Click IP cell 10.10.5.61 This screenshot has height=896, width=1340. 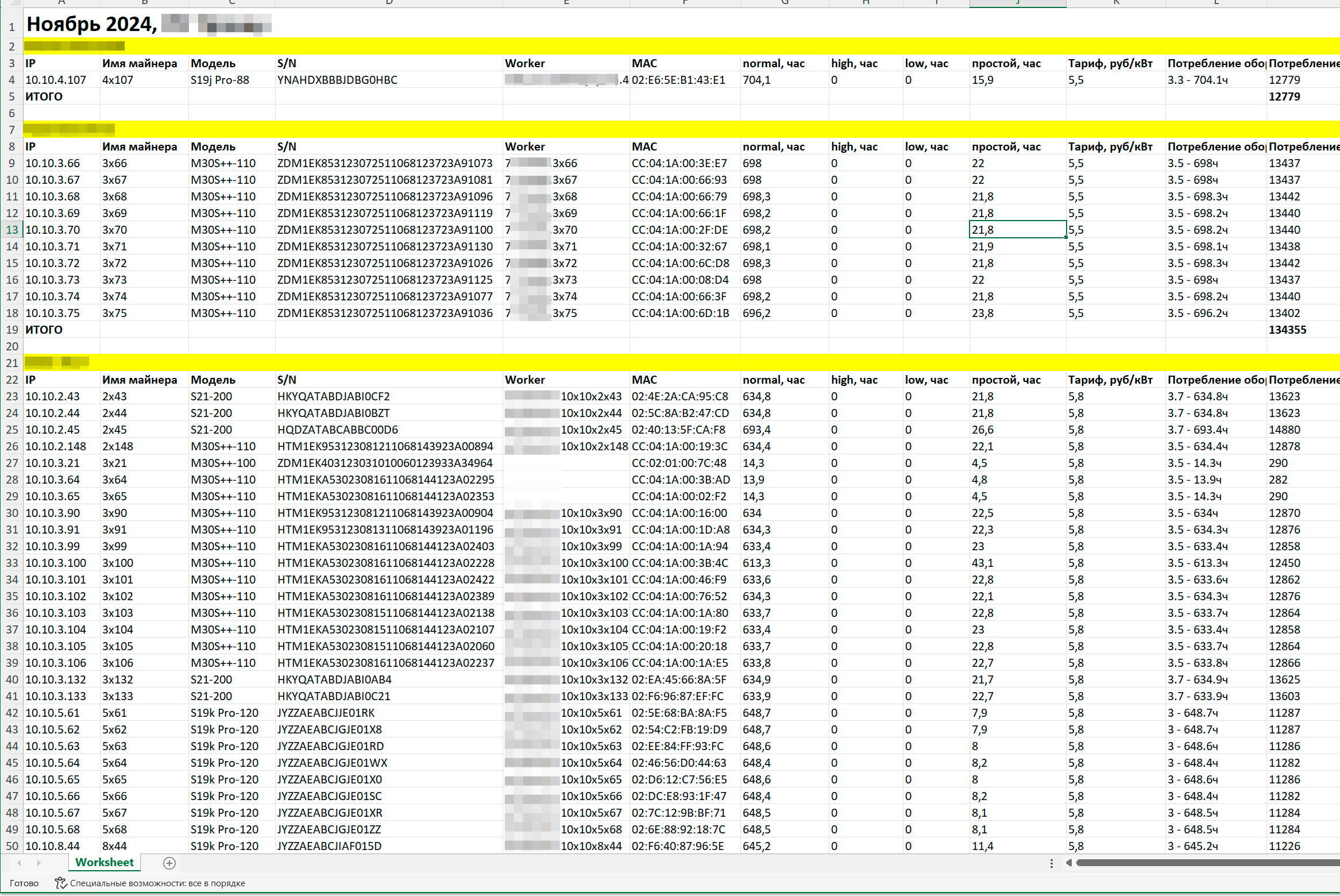pyautogui.click(x=61, y=713)
